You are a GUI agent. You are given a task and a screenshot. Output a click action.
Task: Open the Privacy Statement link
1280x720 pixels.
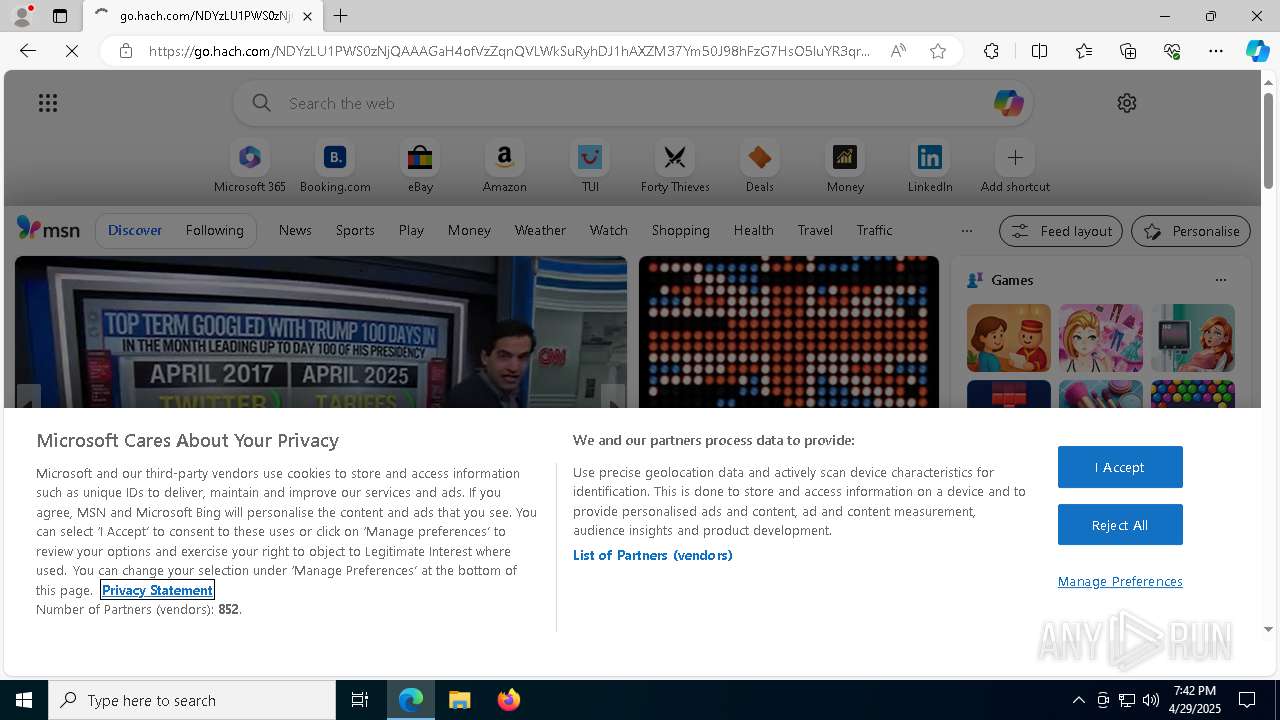tap(157, 590)
